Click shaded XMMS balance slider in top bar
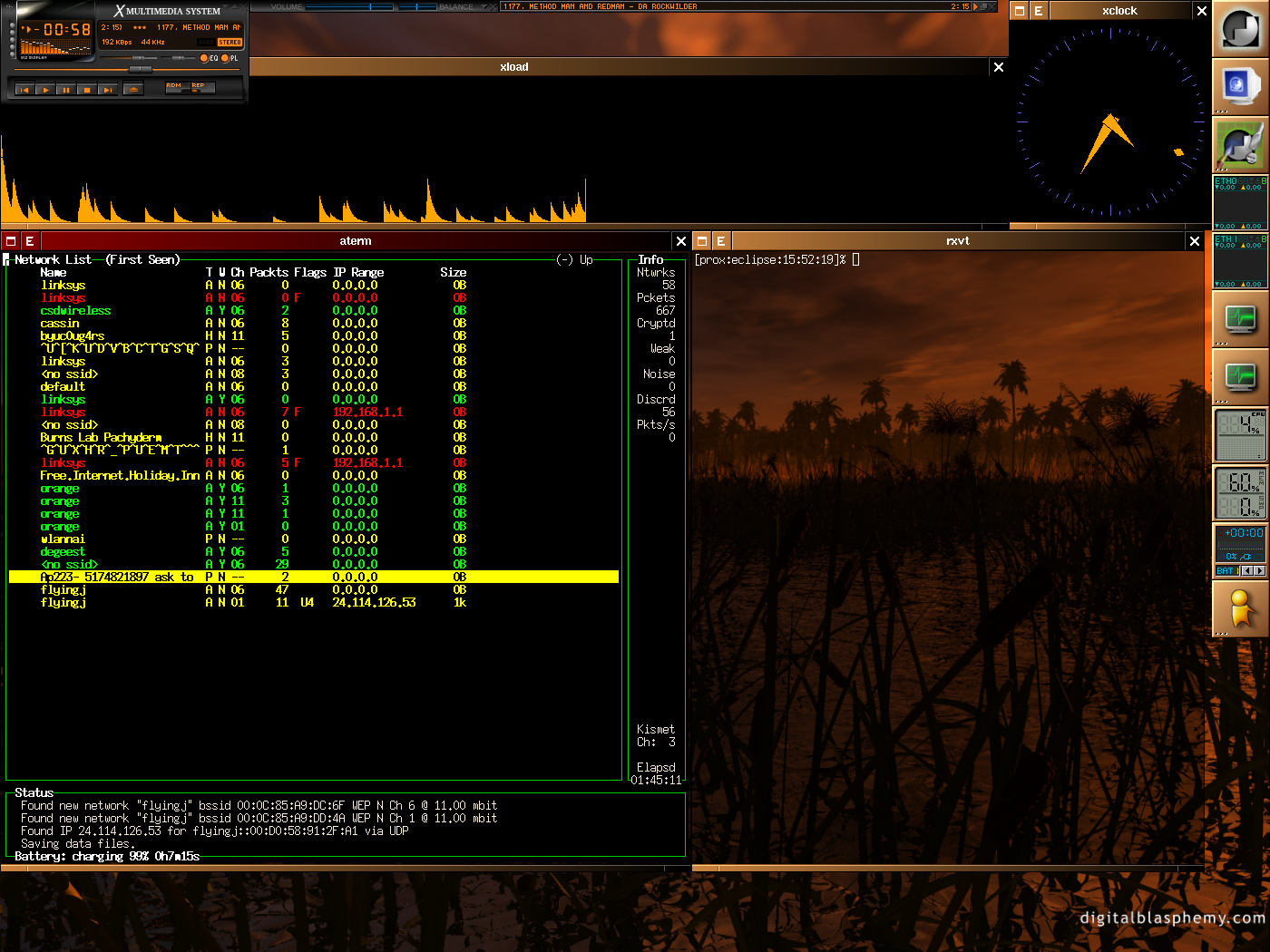1270x952 pixels. [418, 6]
